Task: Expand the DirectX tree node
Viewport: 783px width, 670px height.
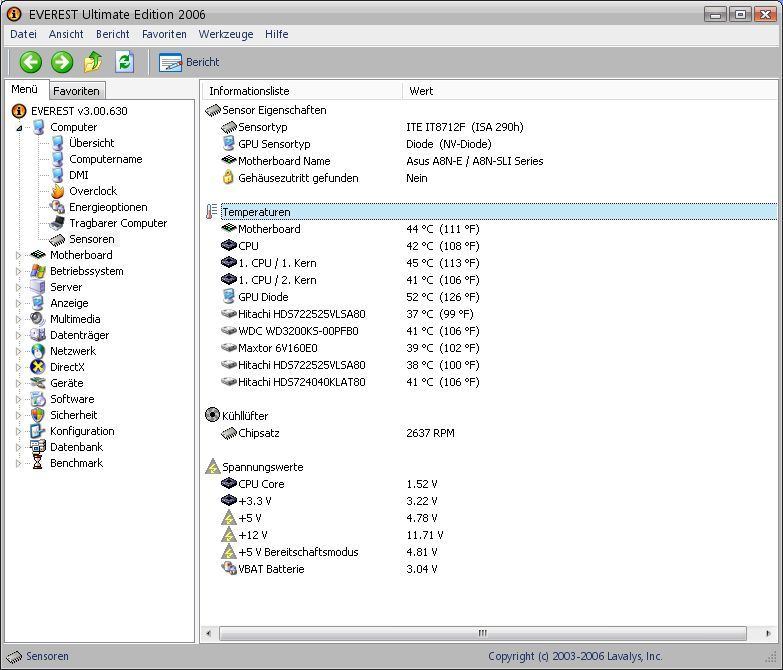Action: tap(18, 367)
